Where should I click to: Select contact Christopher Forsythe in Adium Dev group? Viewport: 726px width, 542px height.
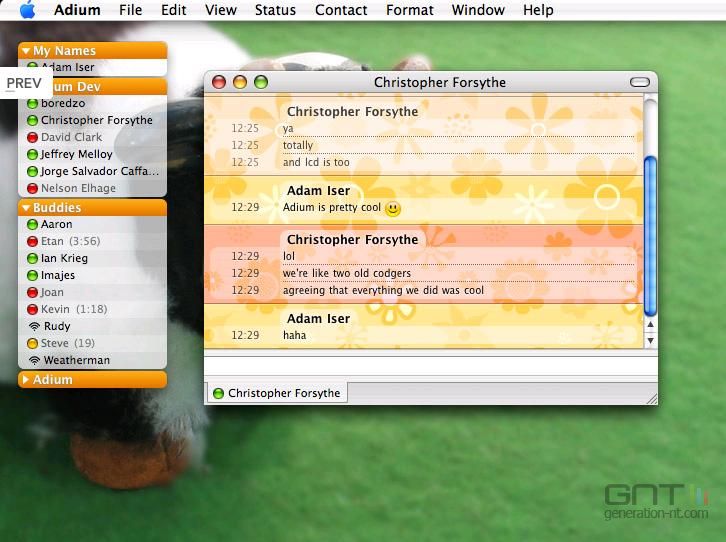click(97, 120)
